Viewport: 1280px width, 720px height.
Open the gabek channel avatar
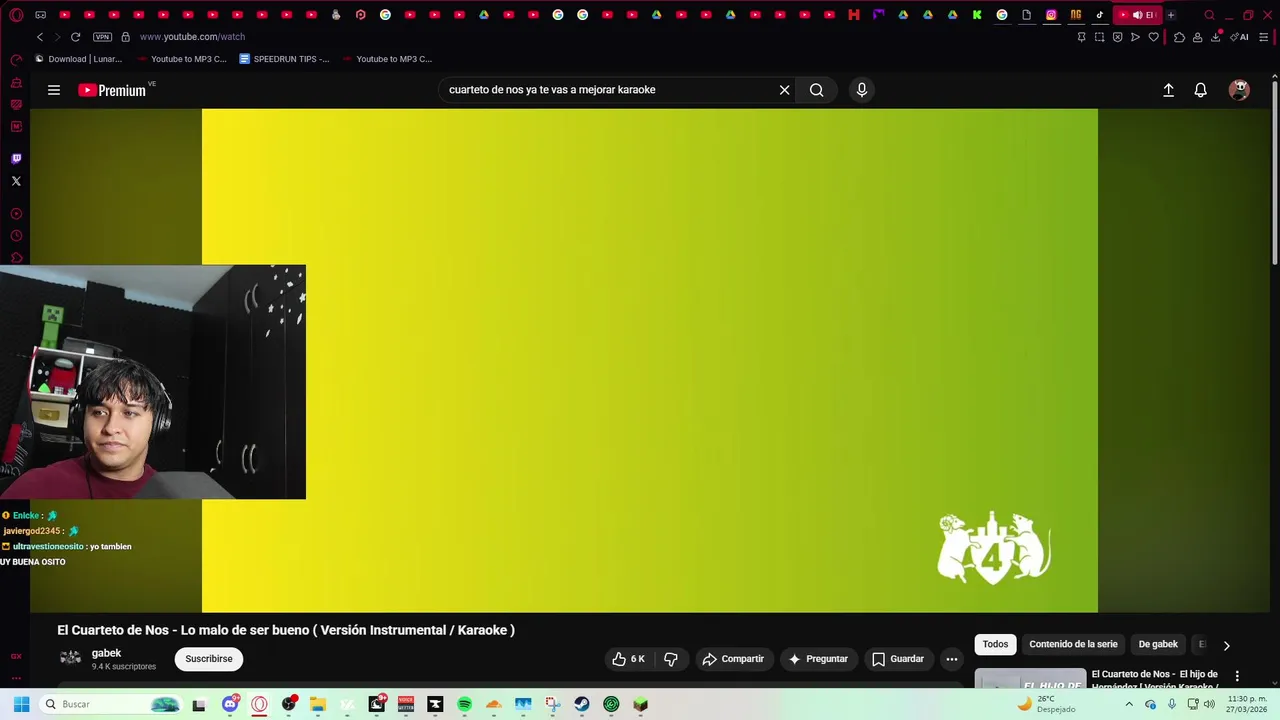(70, 658)
